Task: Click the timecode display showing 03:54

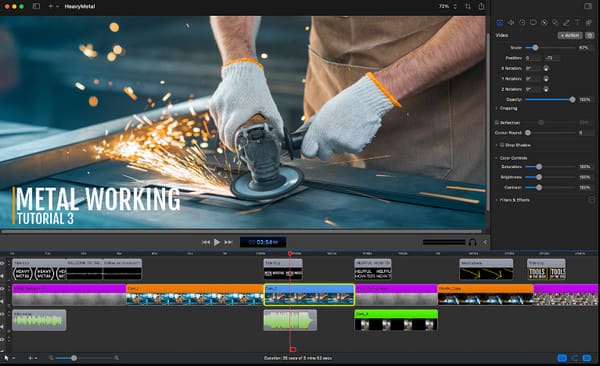Action: pyautogui.click(x=263, y=242)
